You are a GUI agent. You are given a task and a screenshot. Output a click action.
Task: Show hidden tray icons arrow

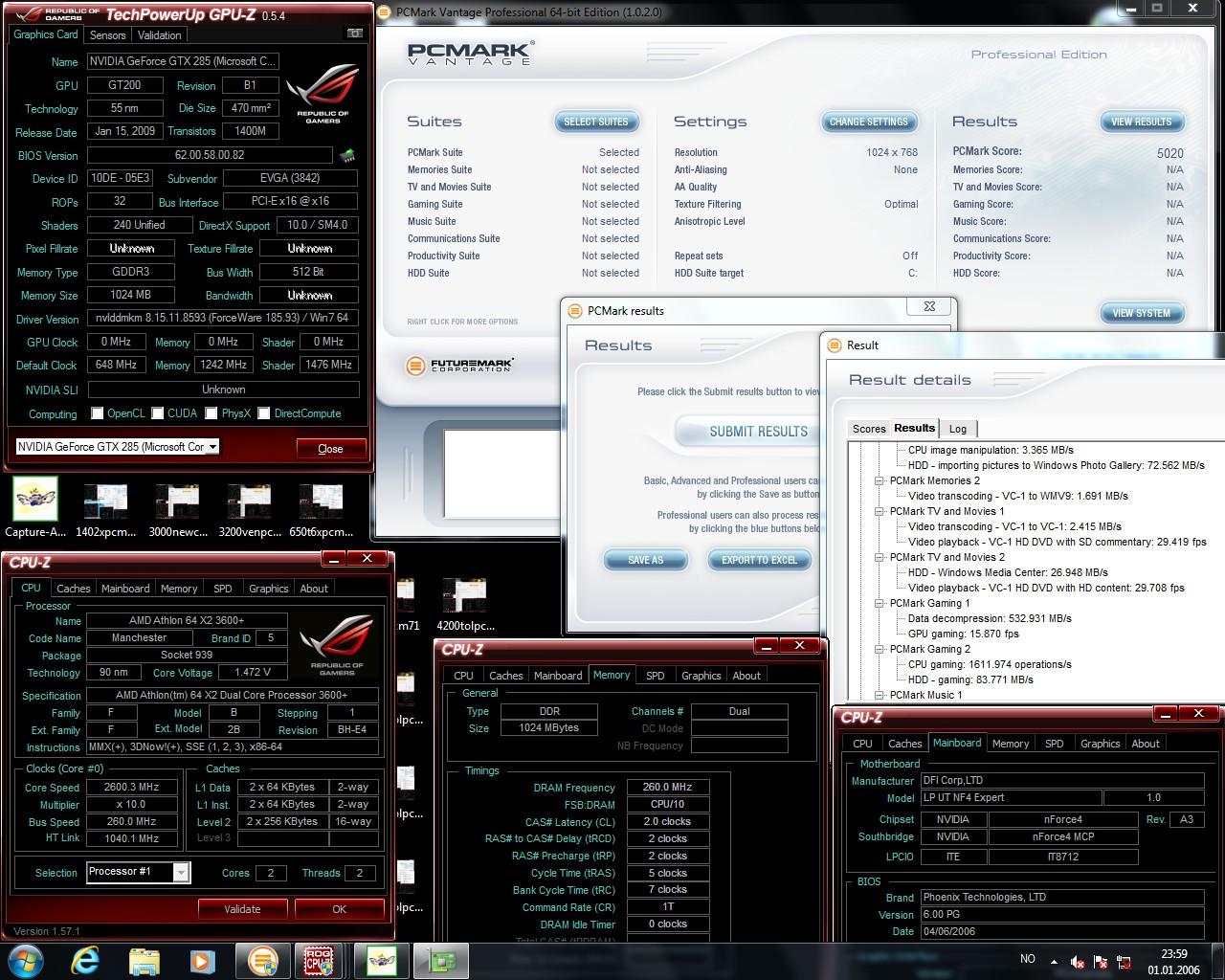(1054, 962)
